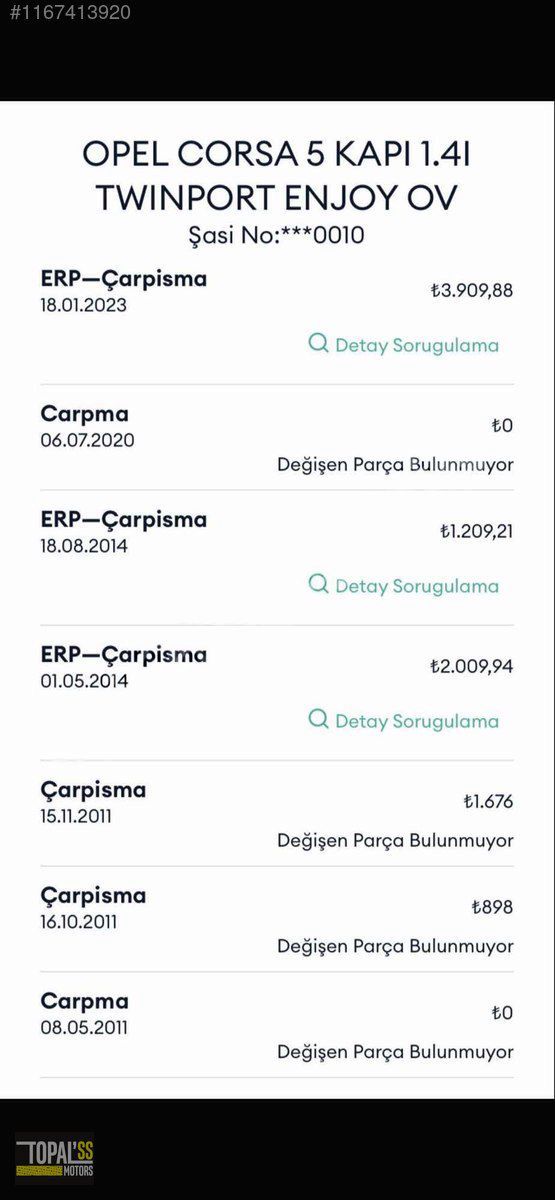Select the ERP—Çarpisma entry dated 01.05.2014
Screen dimensions: 555x1200
277,693
